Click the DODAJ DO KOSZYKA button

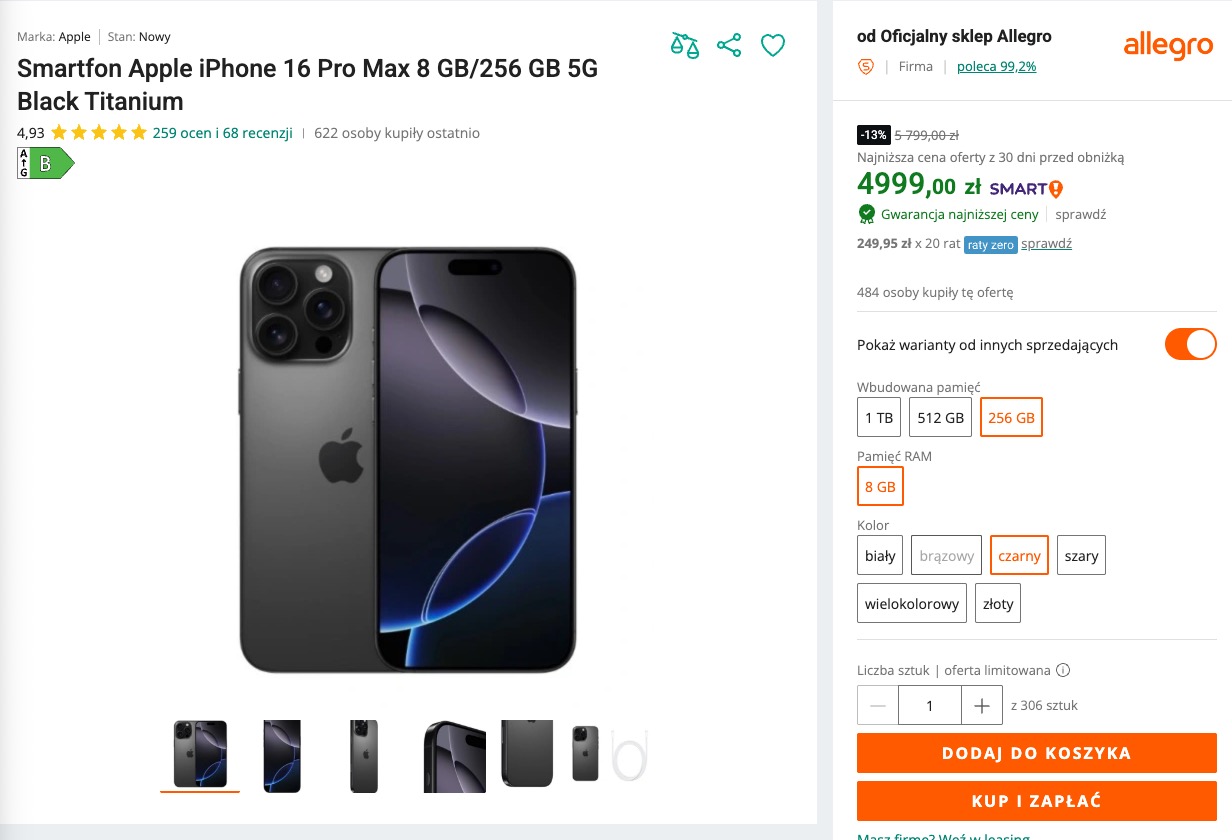1036,753
